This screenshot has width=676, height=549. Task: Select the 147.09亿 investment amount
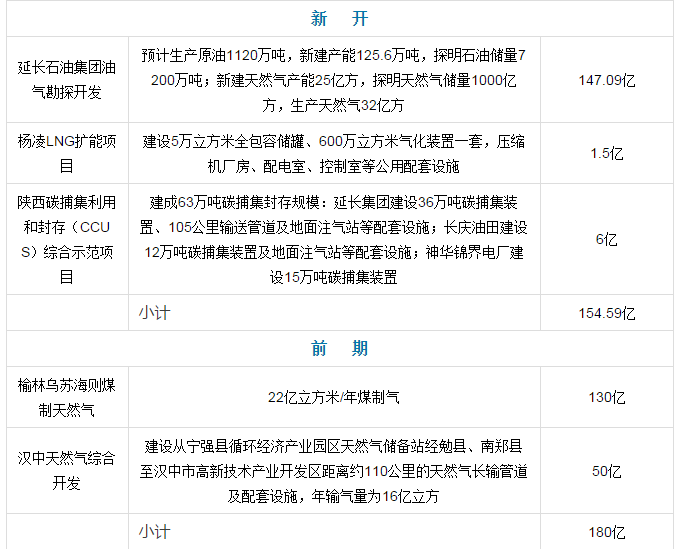coord(606,80)
